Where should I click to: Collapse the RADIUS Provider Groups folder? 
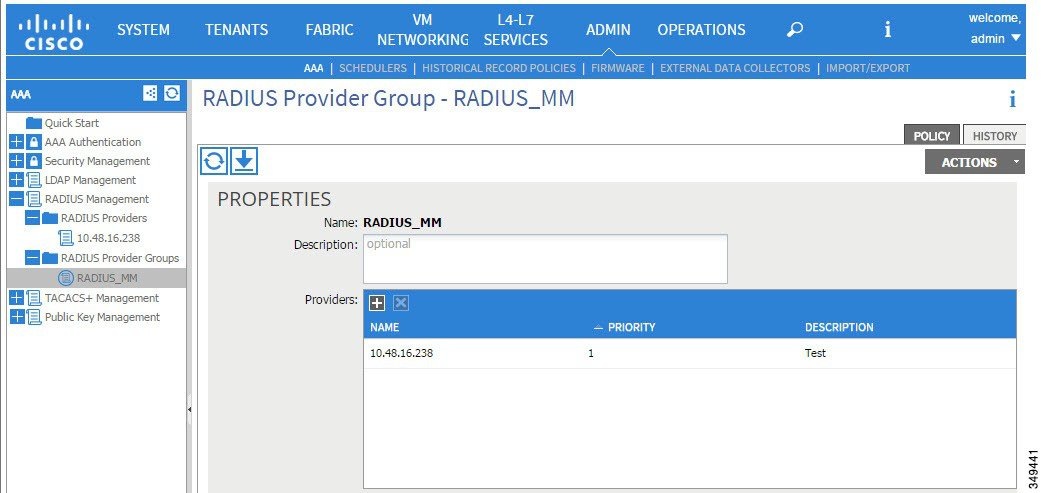coord(33,257)
